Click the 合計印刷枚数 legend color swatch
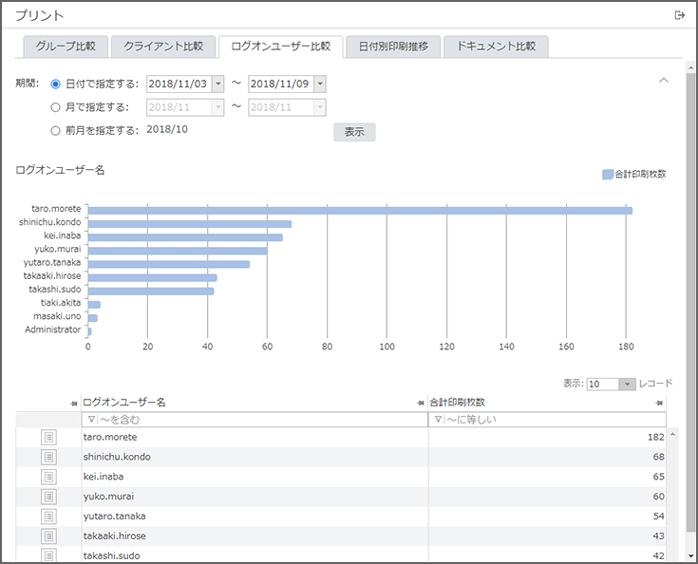 click(x=607, y=174)
